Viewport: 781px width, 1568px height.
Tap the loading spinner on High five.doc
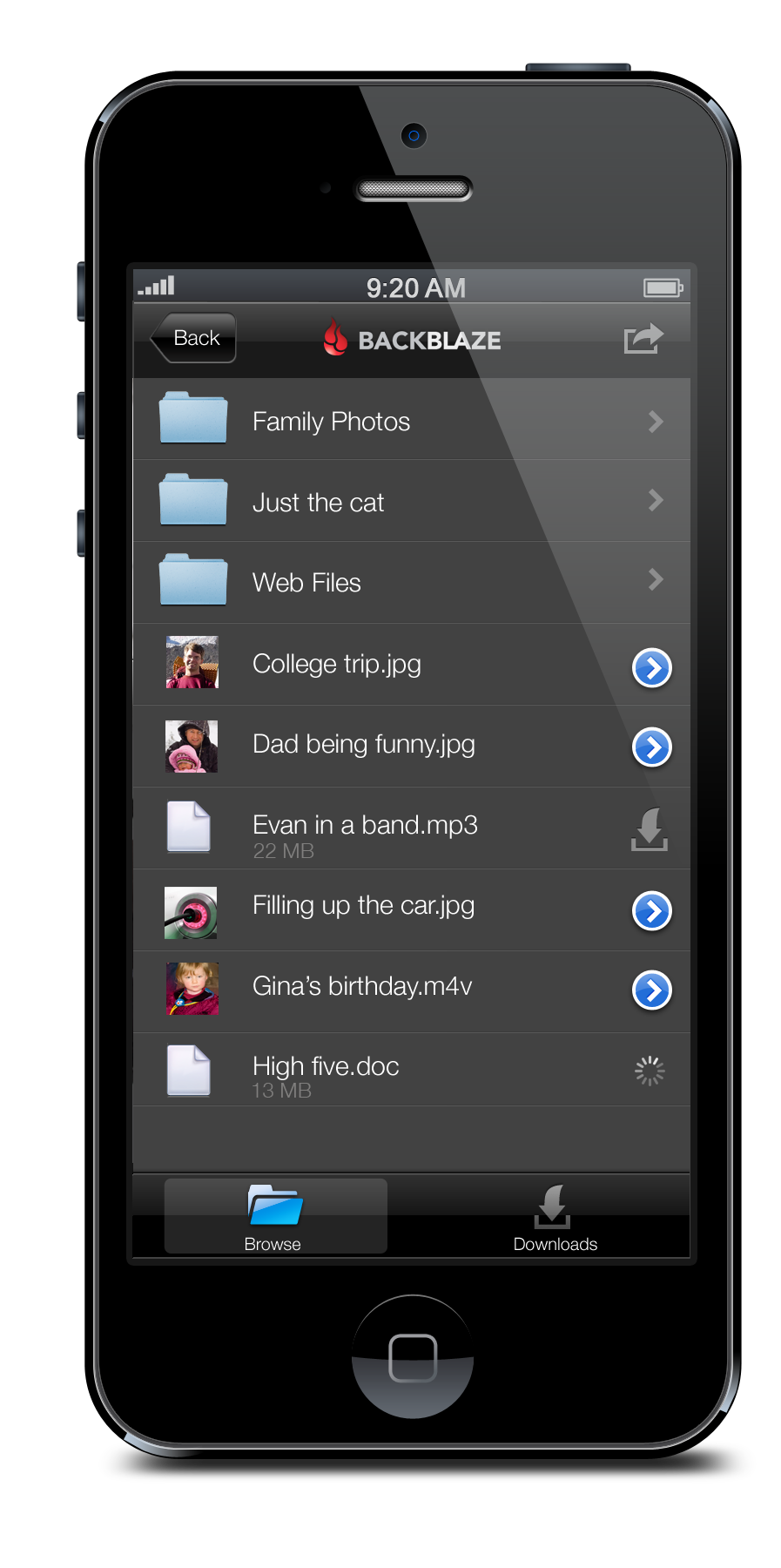pyautogui.click(x=650, y=1071)
